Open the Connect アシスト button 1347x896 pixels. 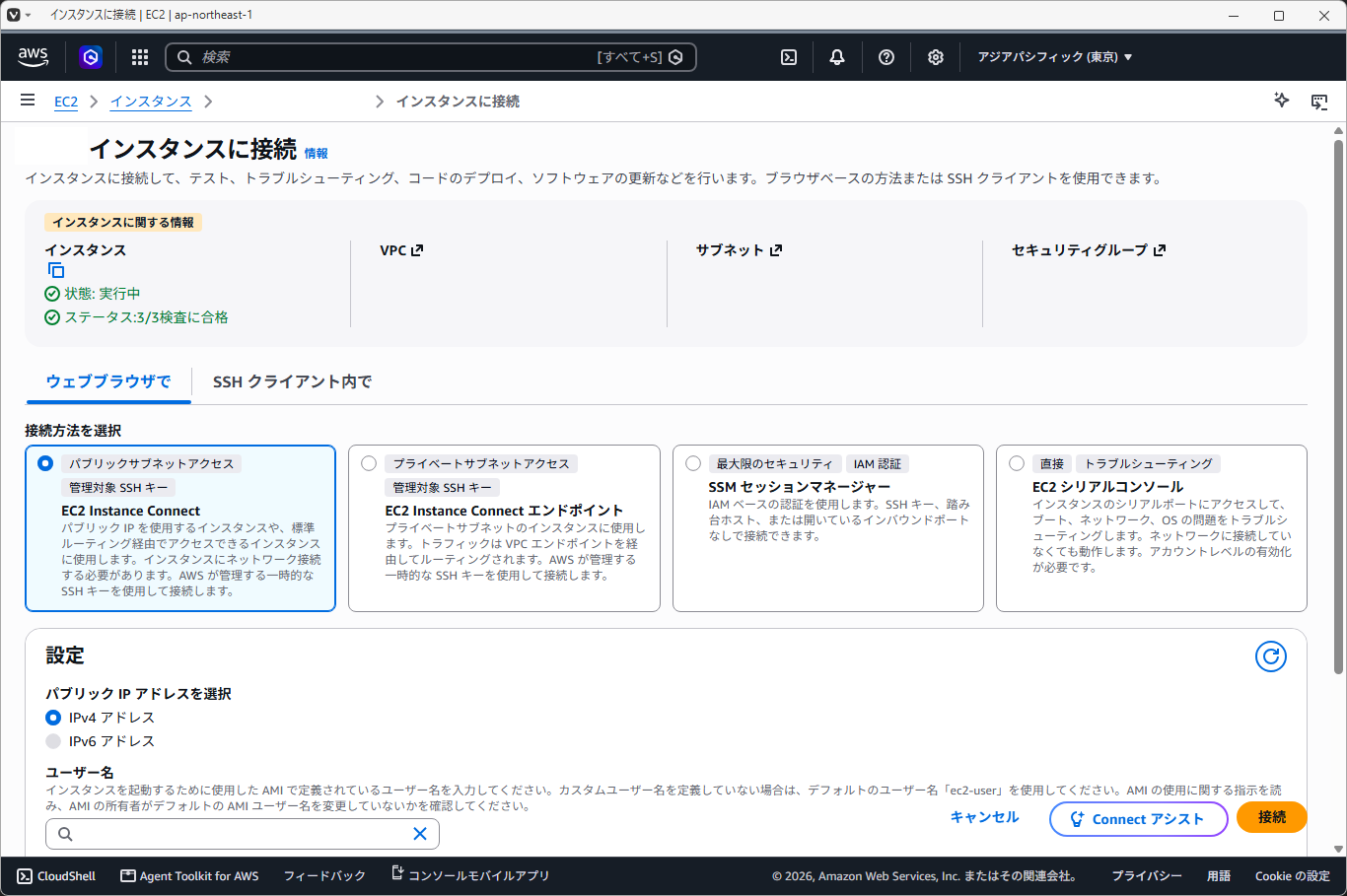[1139, 819]
